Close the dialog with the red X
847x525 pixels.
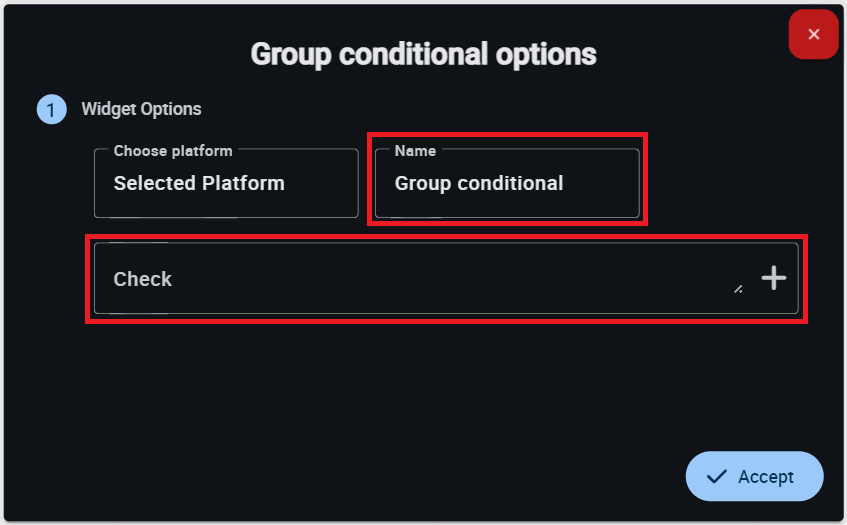(x=813, y=35)
